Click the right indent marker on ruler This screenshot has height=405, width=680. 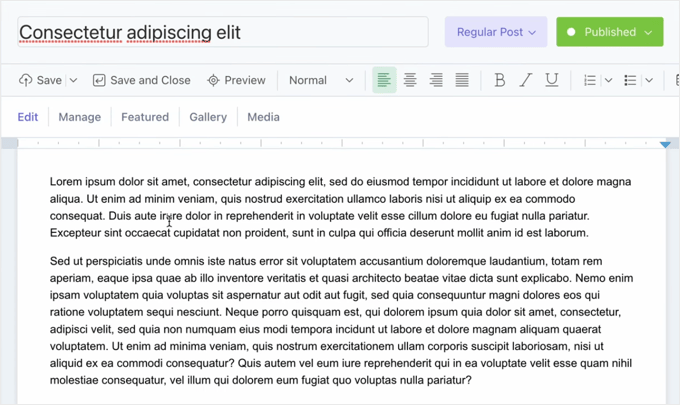tap(666, 145)
